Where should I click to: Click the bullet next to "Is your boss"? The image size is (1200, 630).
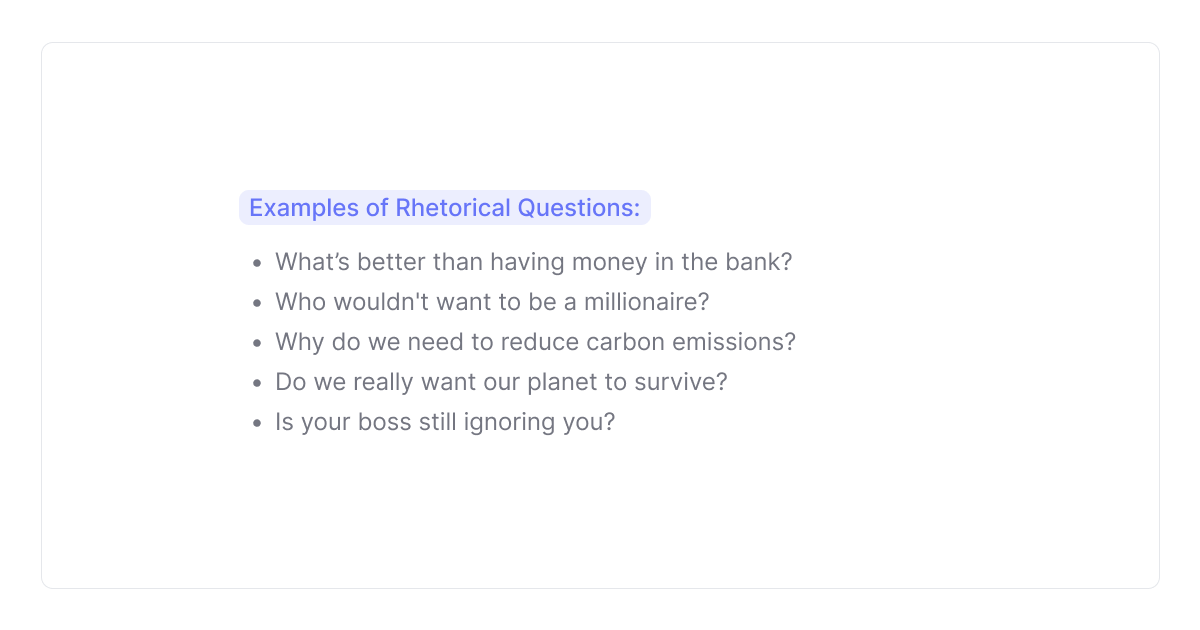257,423
